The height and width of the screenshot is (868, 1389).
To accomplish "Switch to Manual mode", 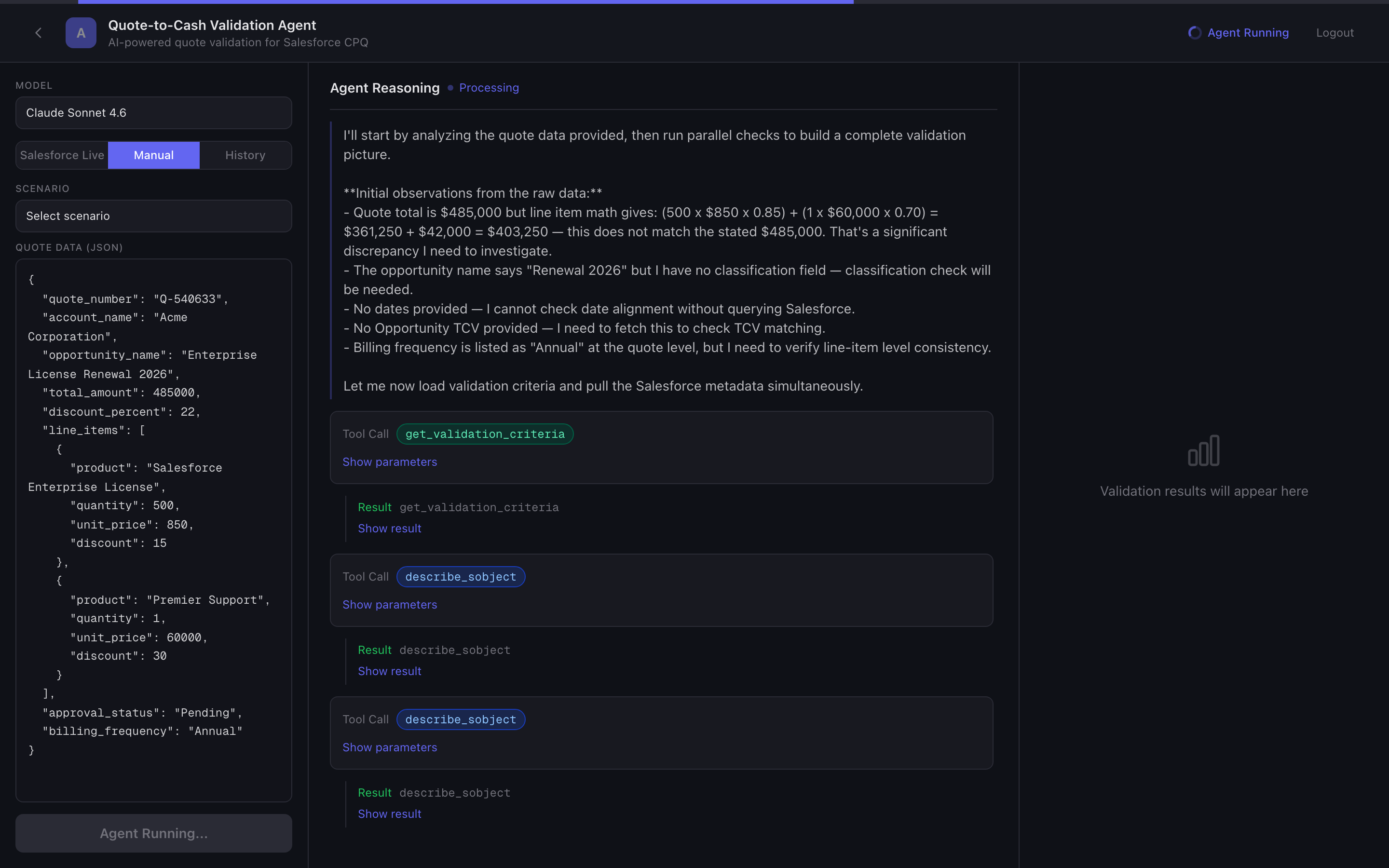I will coord(153,155).
